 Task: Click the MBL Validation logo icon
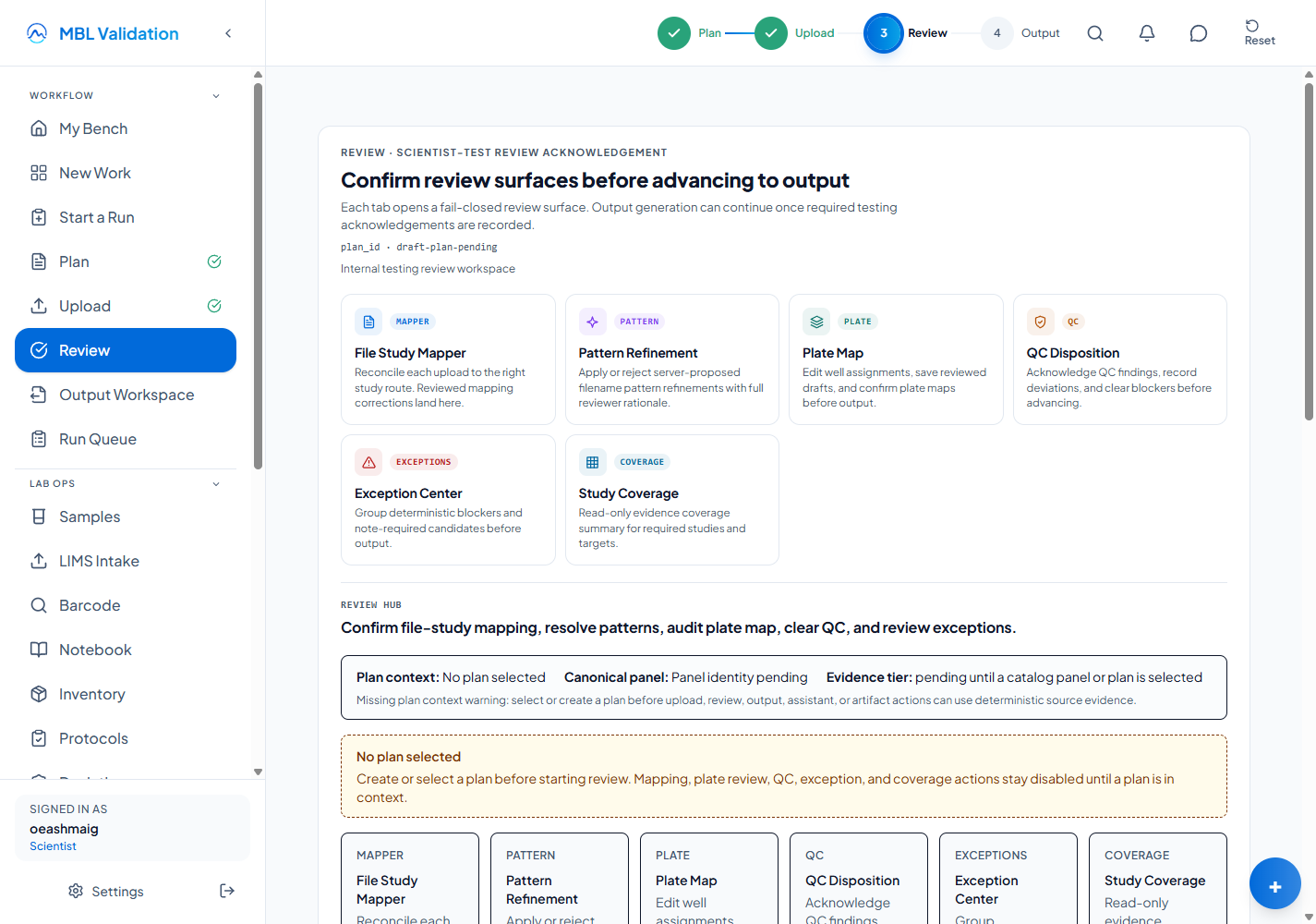(37, 33)
